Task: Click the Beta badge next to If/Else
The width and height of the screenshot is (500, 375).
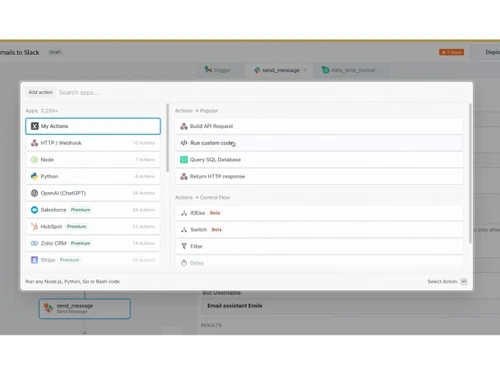Action: tap(215, 213)
